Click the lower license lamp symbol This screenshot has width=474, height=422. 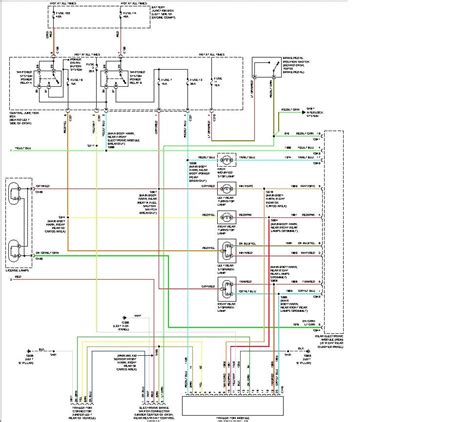[x=15, y=251]
